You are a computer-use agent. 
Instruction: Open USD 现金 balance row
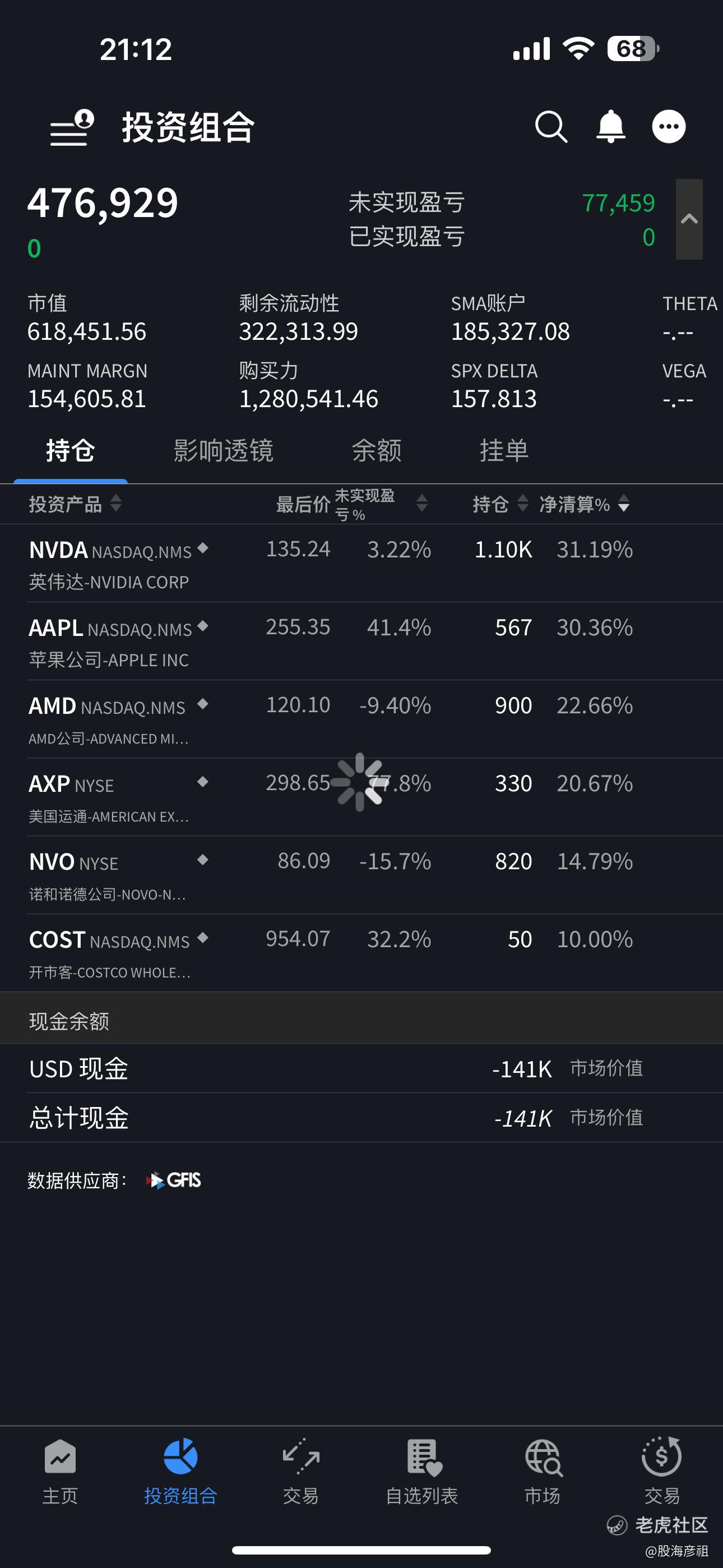tap(361, 1069)
